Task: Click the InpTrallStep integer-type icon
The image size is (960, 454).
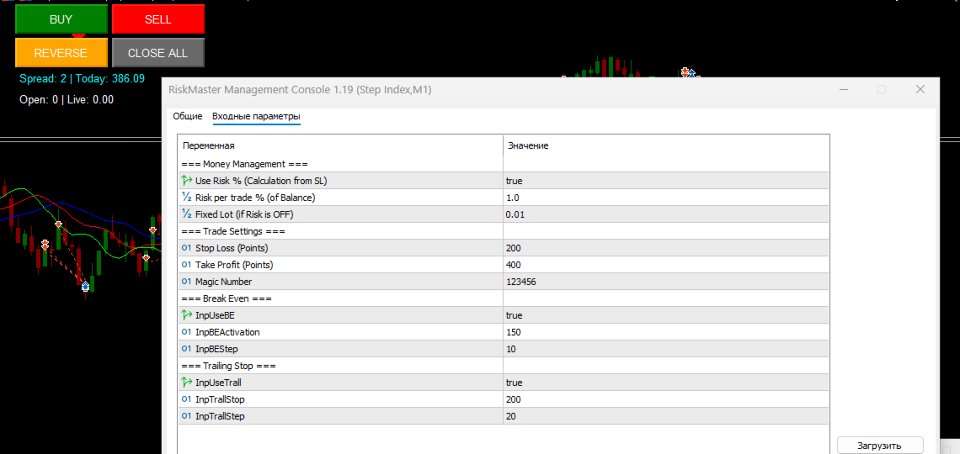Action: point(187,416)
